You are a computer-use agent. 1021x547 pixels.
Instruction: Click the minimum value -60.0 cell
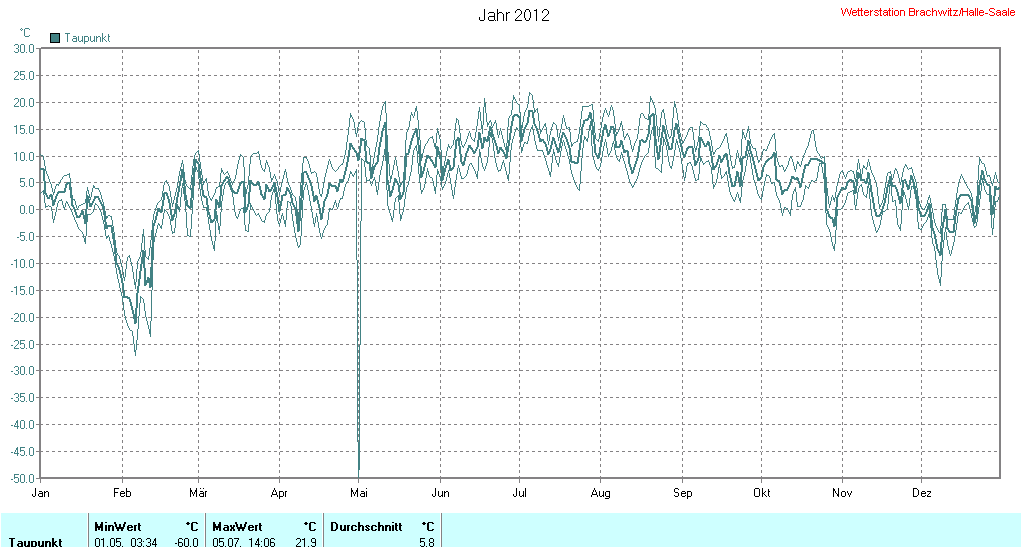tap(187, 541)
